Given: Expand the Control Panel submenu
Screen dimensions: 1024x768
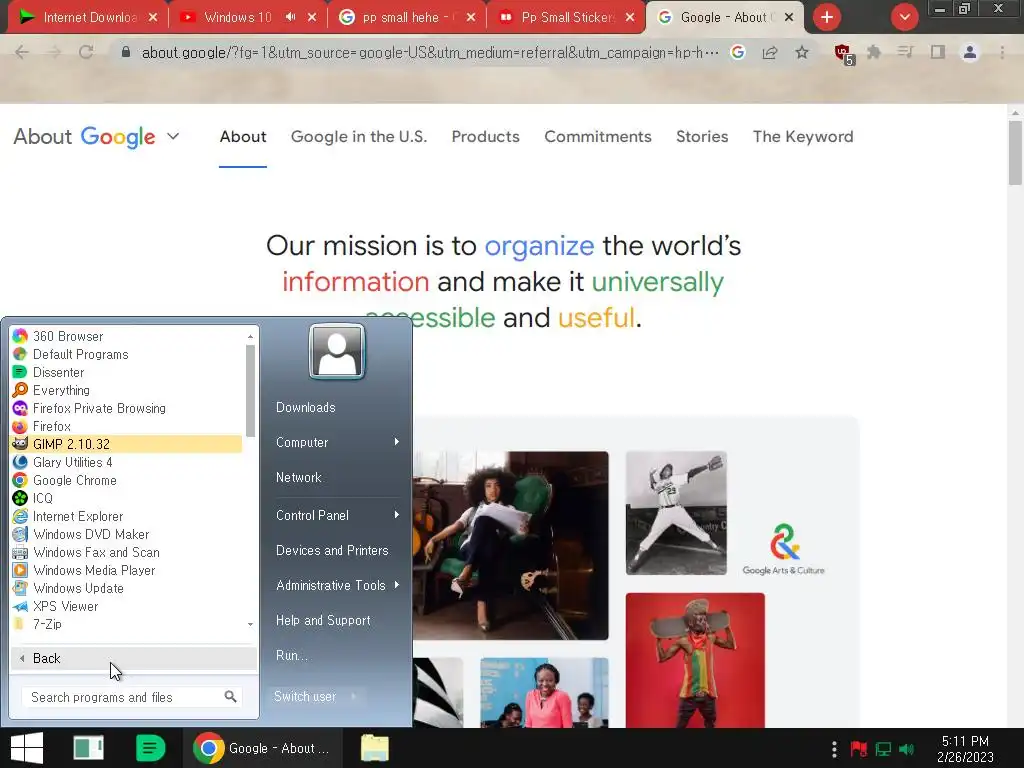Looking at the screenshot, I should (x=396, y=515).
